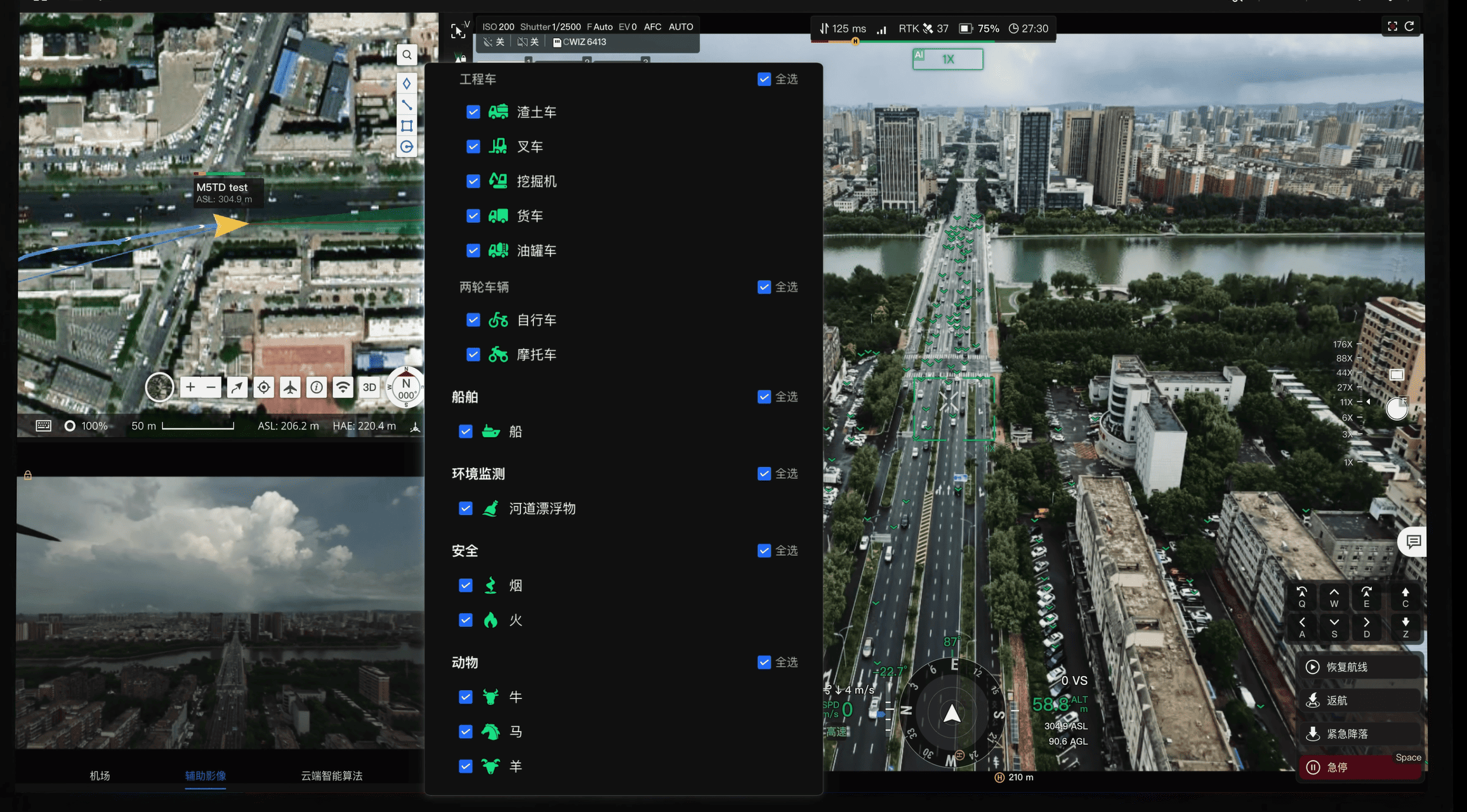Screen dimensions: 1467x812
Task: Click the C ascend control key
Action: 1405,597
